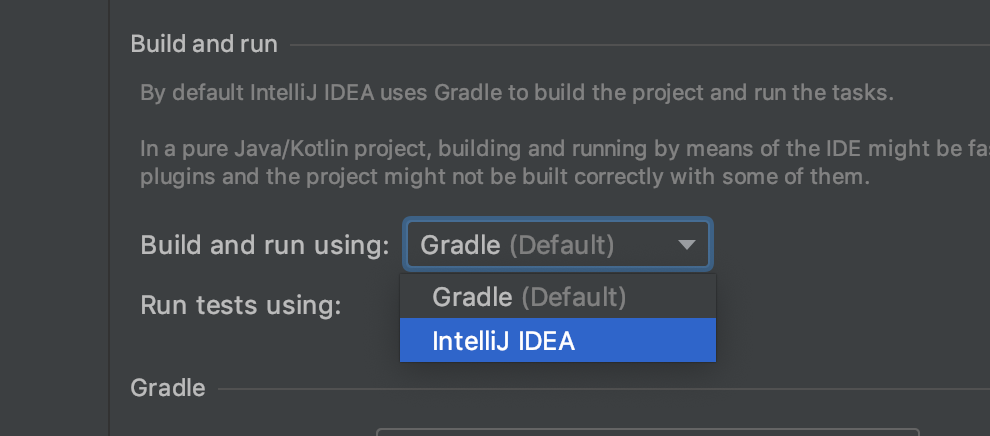Click the Build and run section header
Screen dimensions: 990x436
point(204,44)
